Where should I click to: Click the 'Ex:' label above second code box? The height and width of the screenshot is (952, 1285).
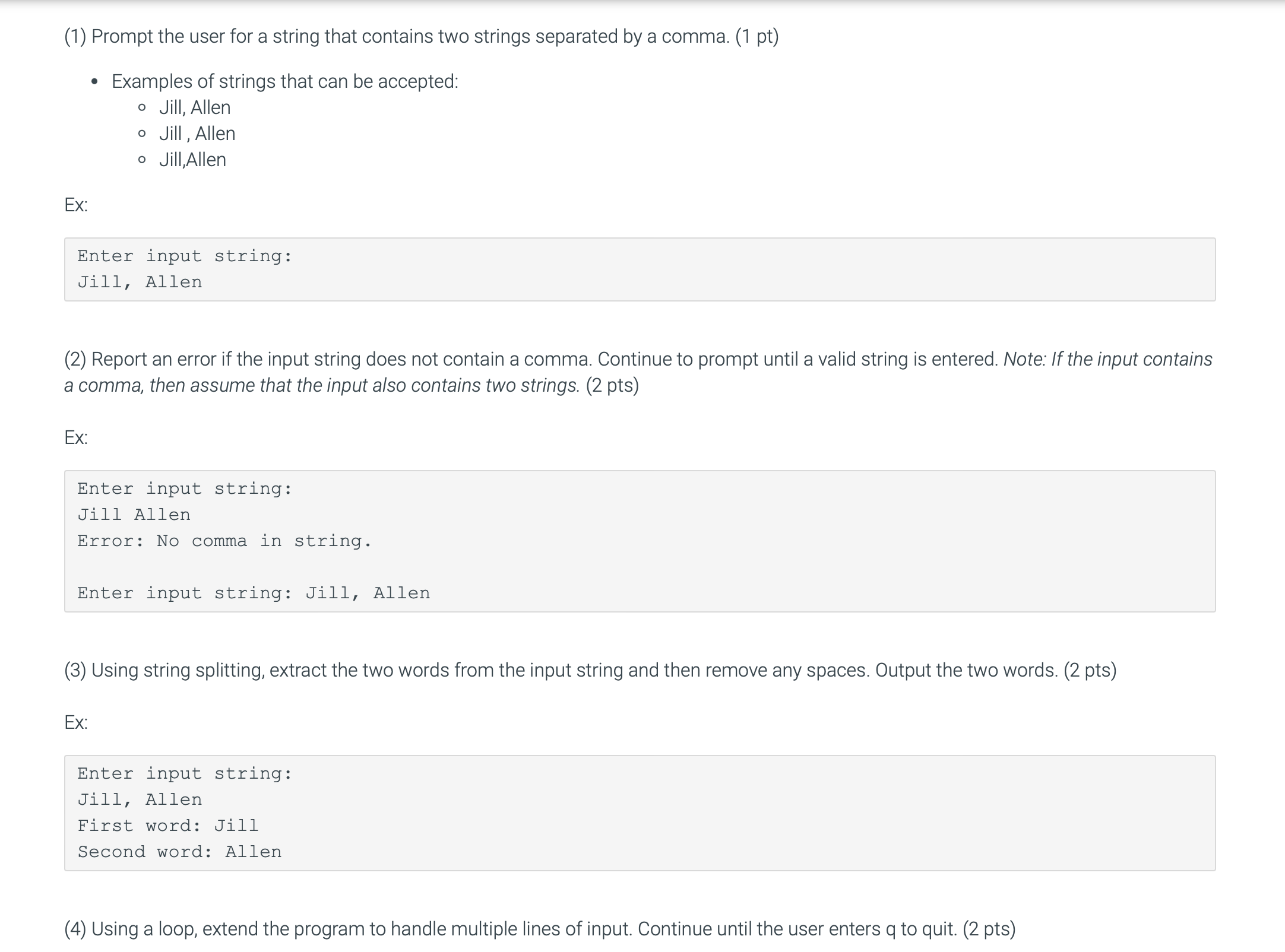click(76, 437)
